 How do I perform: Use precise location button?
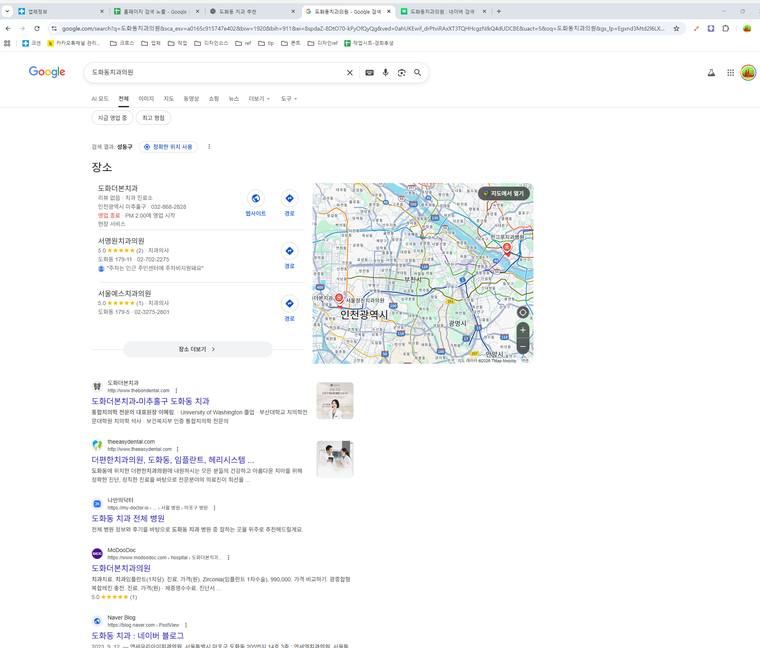pyautogui.click(x=168, y=146)
